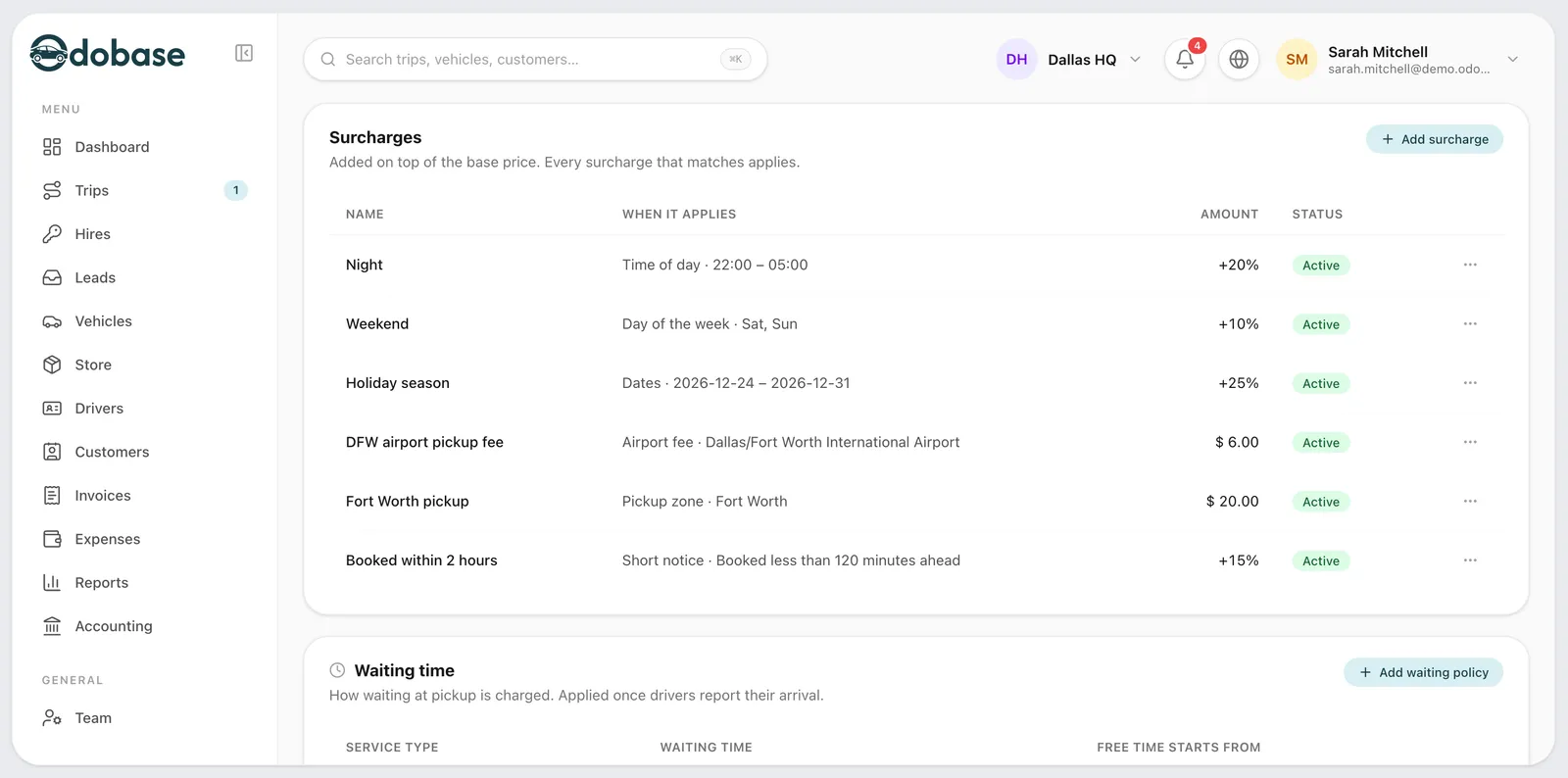Viewport: 1568px width, 778px height.
Task: Open actions for Booked within 2 hours
Action: [1470, 560]
